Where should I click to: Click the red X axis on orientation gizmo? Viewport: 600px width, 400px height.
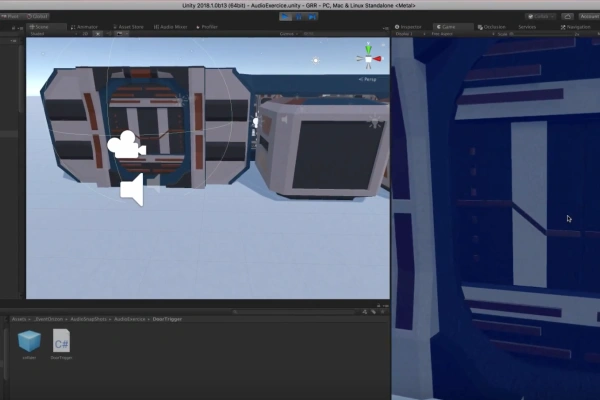[x=377, y=59]
